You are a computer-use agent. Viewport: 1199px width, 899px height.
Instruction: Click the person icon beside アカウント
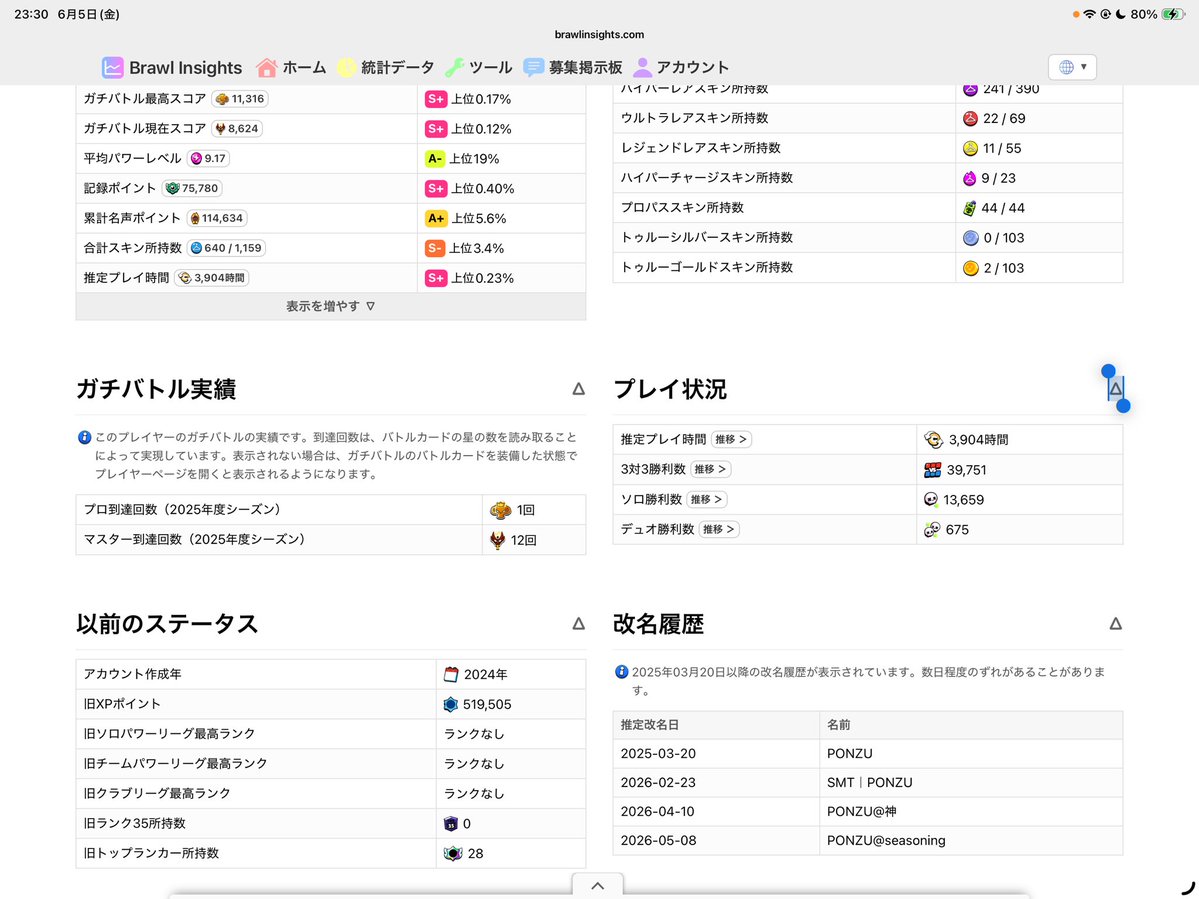point(642,67)
